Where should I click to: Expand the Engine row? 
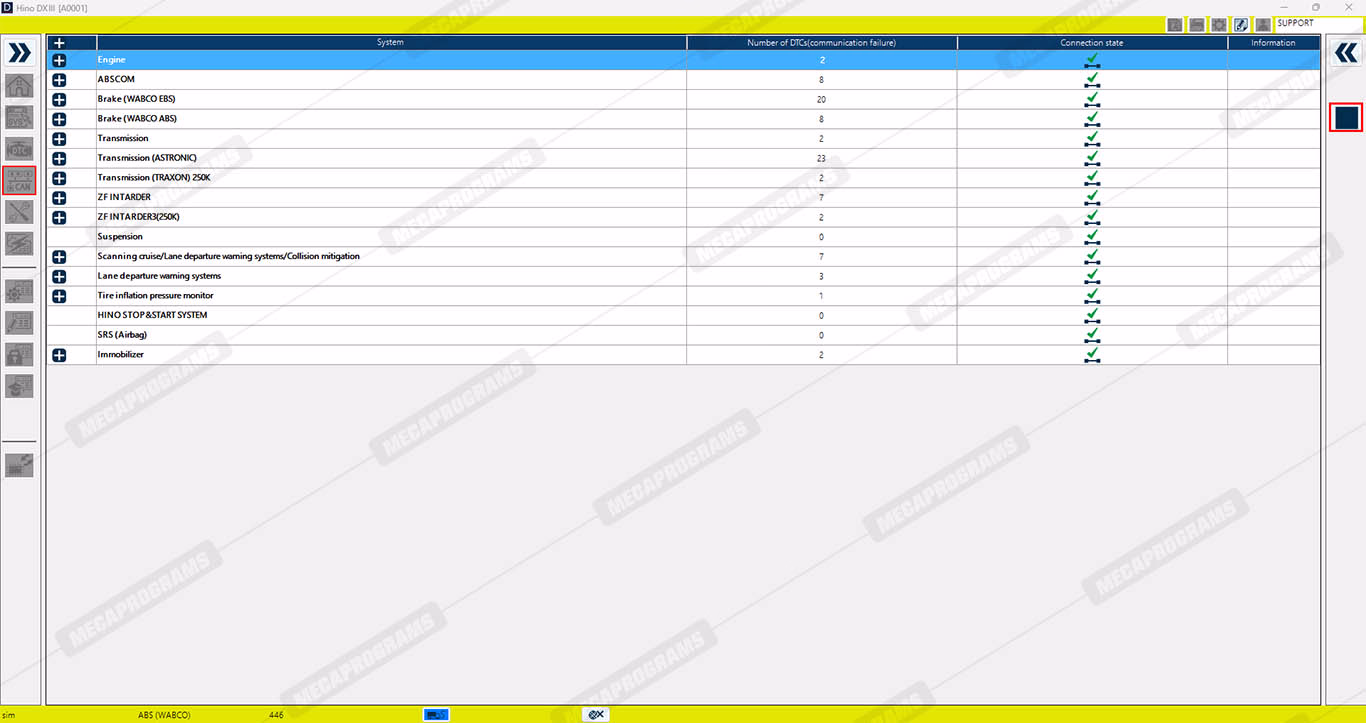coord(59,61)
